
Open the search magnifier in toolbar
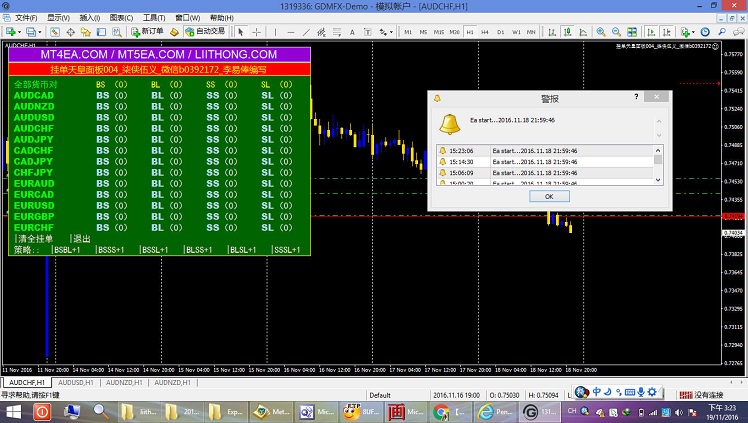[722, 31]
